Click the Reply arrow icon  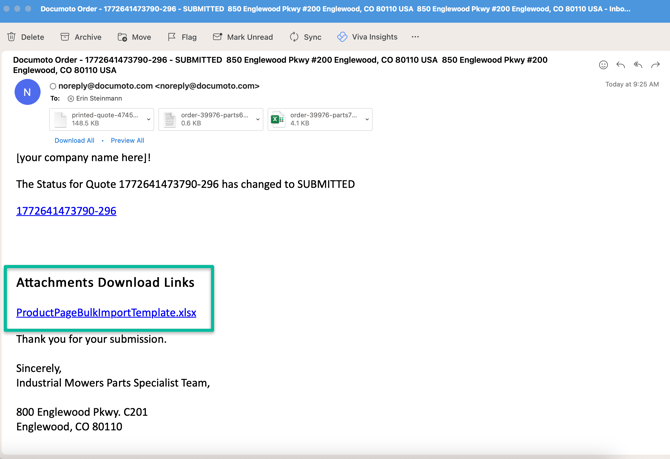pos(621,65)
